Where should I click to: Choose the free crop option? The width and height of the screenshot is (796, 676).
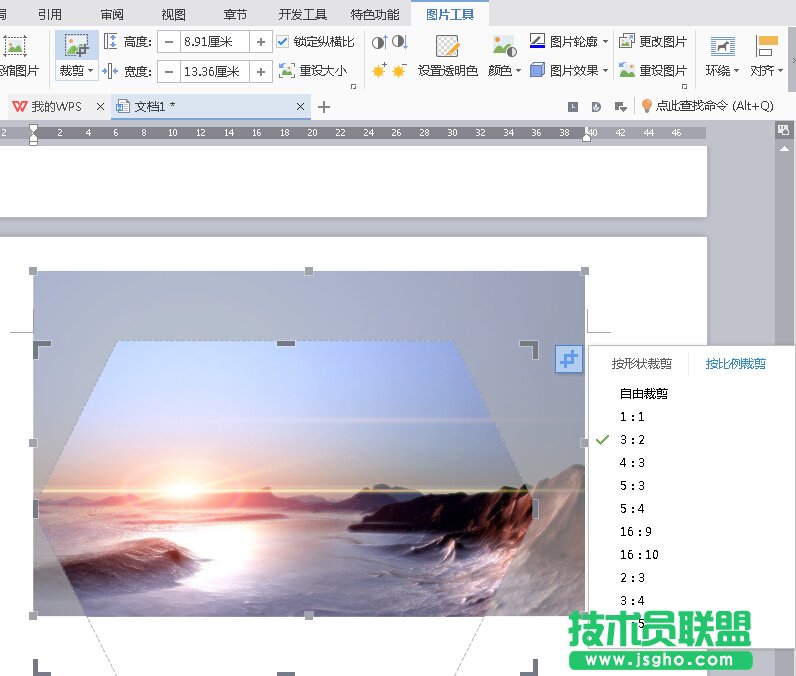tap(643, 394)
